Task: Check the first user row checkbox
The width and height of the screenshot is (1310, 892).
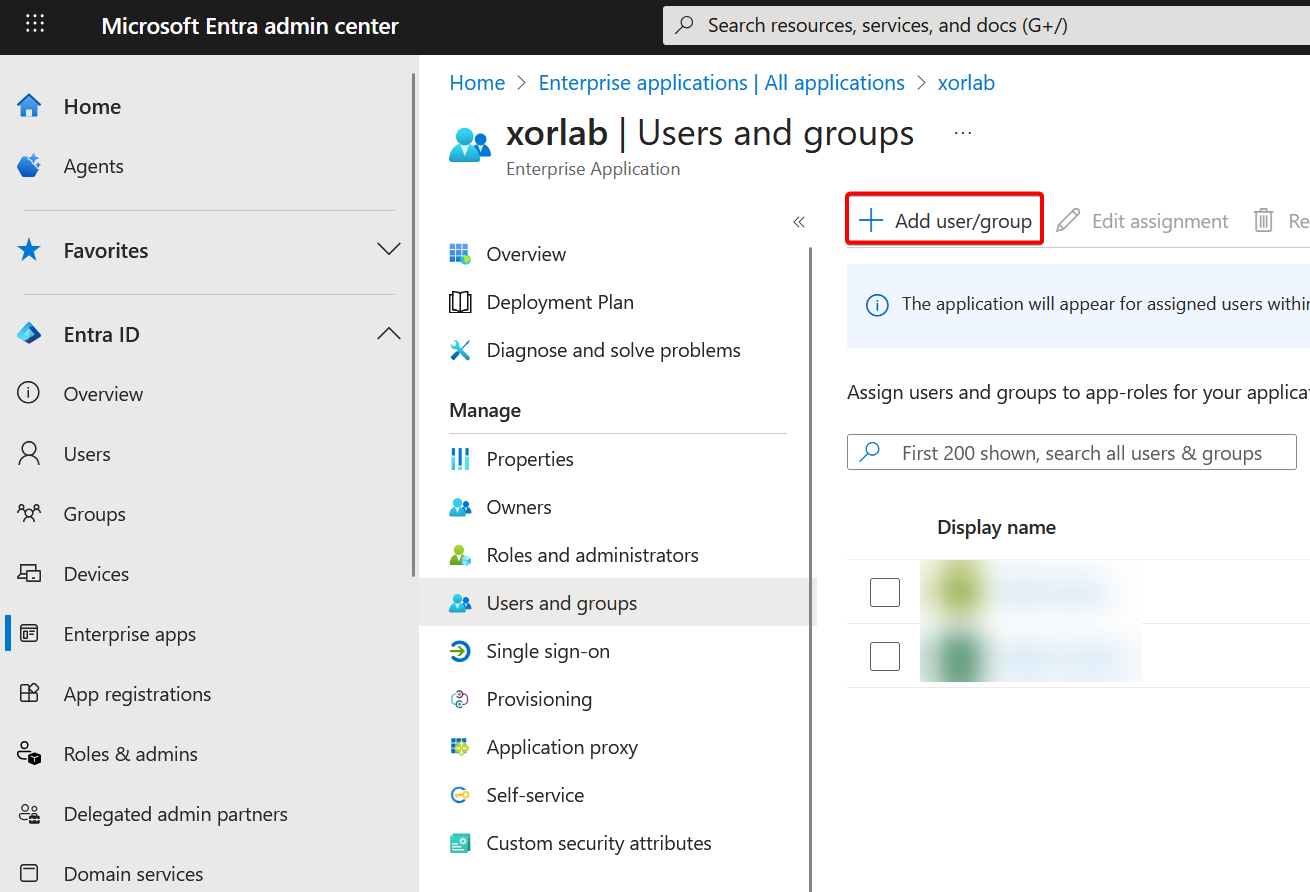Action: coord(885,592)
